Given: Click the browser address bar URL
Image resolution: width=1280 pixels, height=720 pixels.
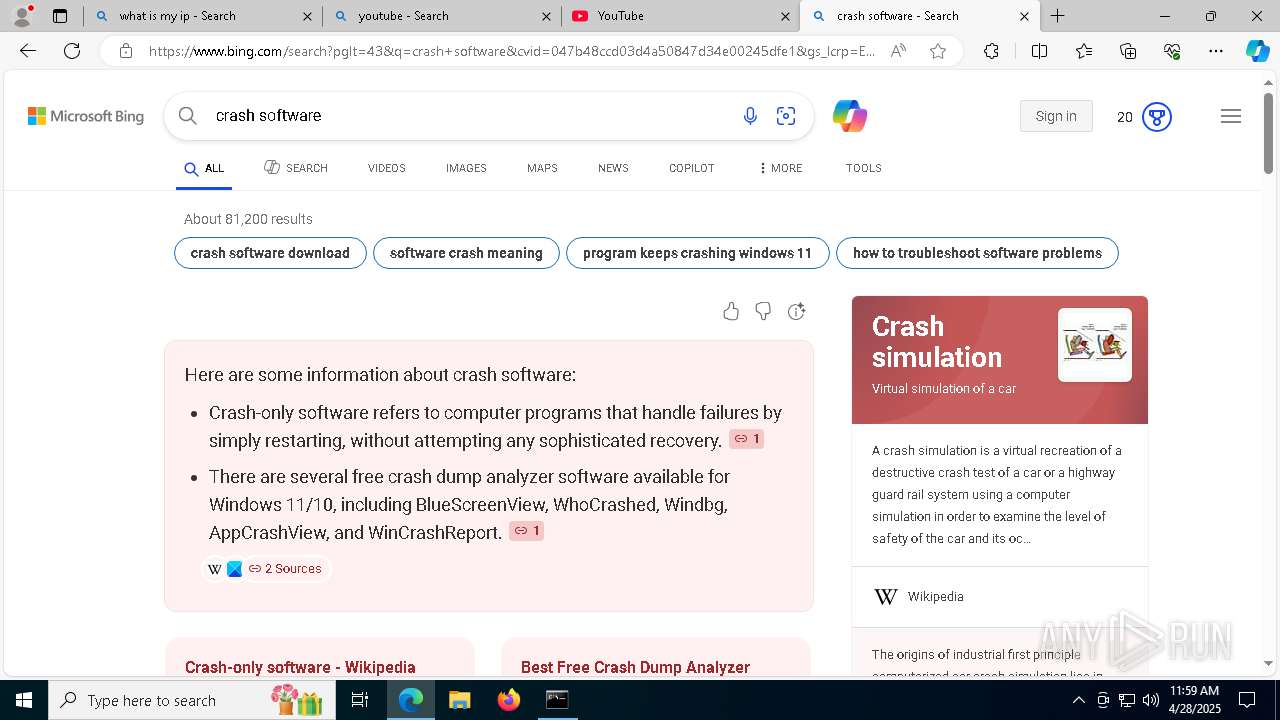Looking at the screenshot, I should click(x=512, y=51).
